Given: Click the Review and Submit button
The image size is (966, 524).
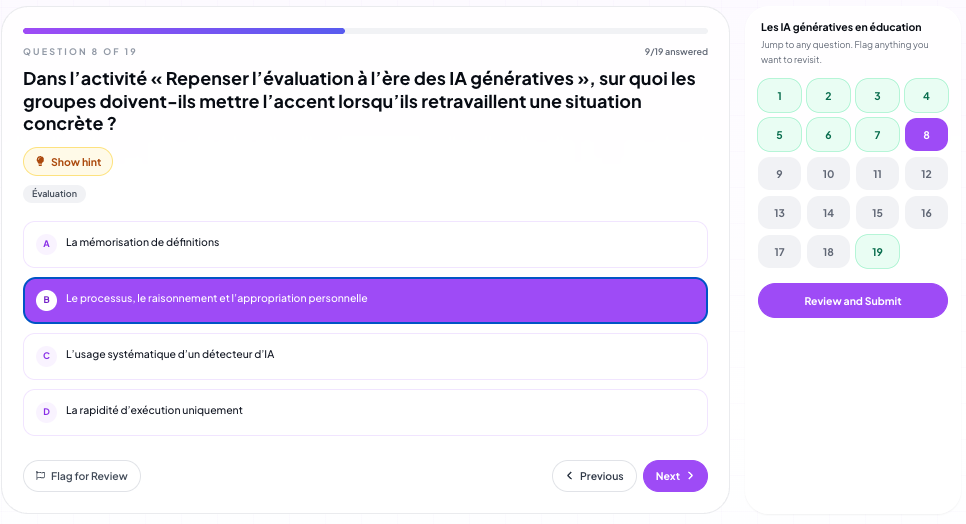Looking at the screenshot, I should (853, 300).
